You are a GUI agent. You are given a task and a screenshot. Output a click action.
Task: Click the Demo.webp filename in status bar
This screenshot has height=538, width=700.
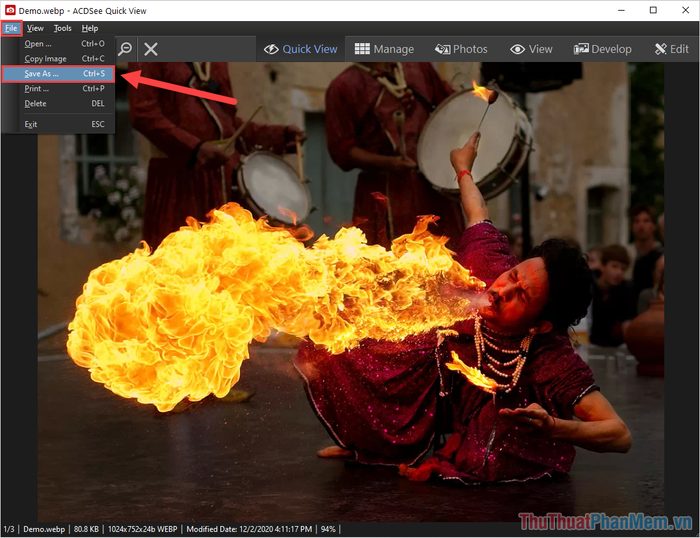[44, 530]
